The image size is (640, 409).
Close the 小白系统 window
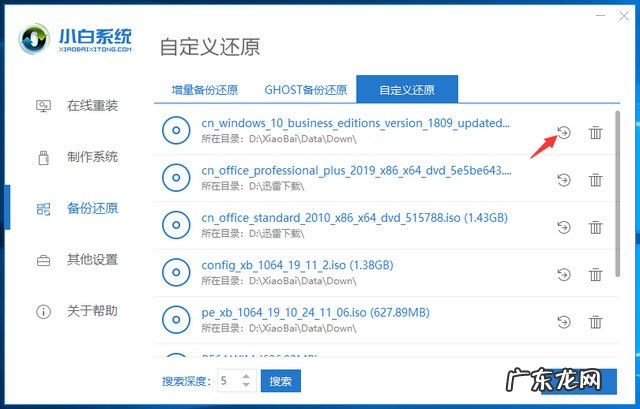pos(624,16)
